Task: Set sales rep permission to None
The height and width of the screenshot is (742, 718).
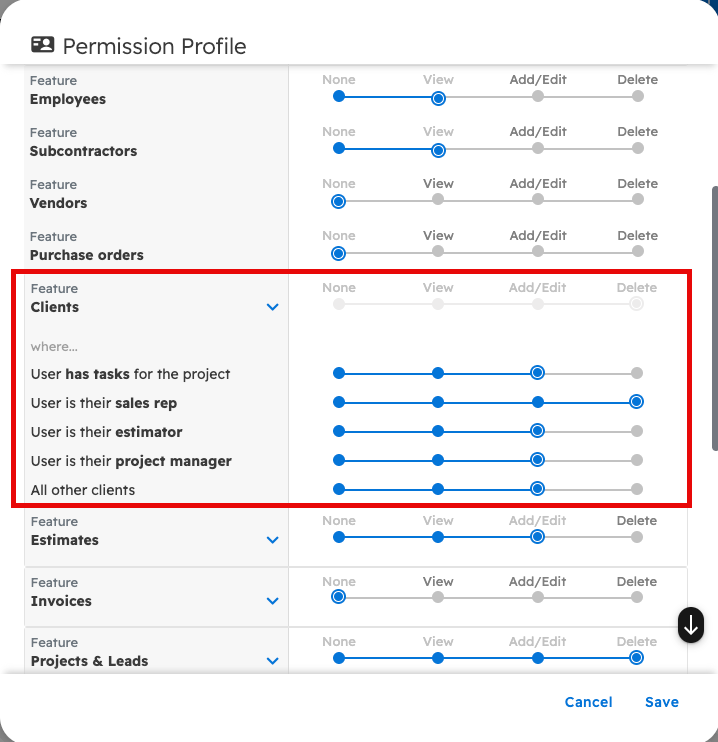Action: (339, 402)
